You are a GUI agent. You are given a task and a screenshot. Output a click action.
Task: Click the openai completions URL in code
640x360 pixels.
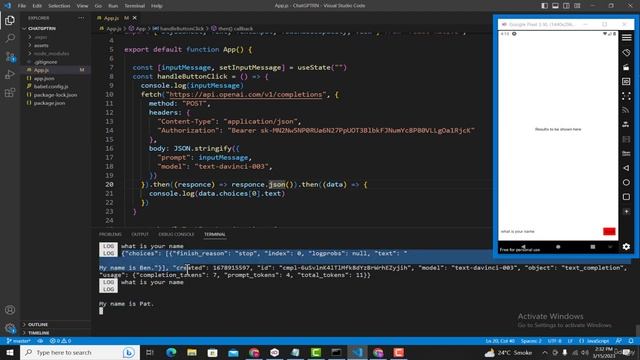246,94
